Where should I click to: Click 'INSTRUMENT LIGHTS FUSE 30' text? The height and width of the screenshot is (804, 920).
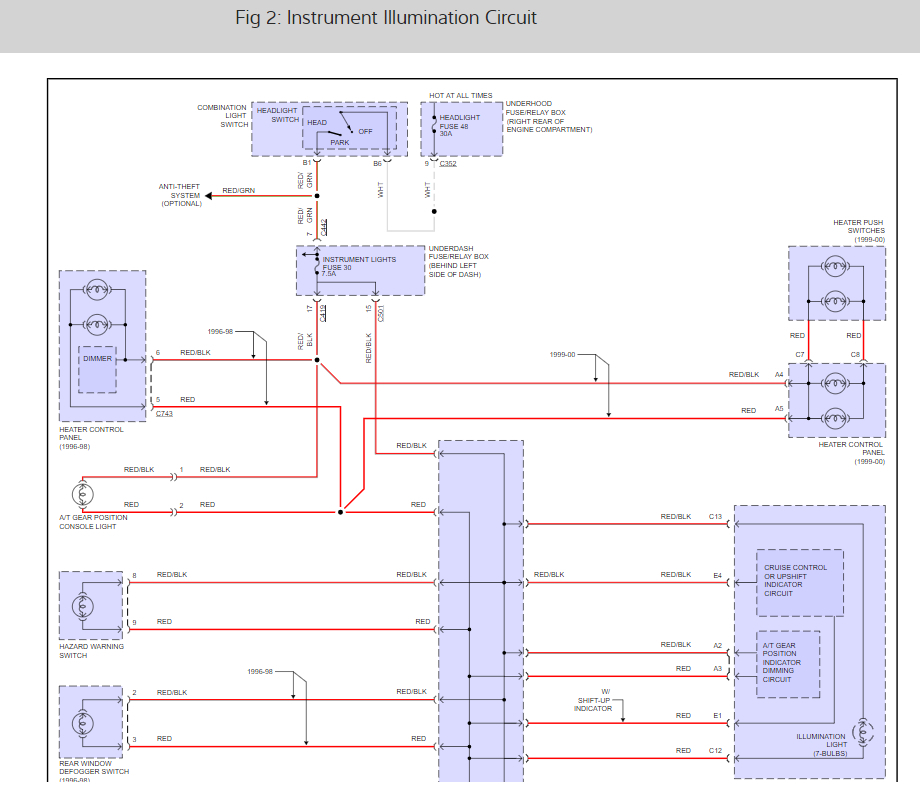[358, 266]
